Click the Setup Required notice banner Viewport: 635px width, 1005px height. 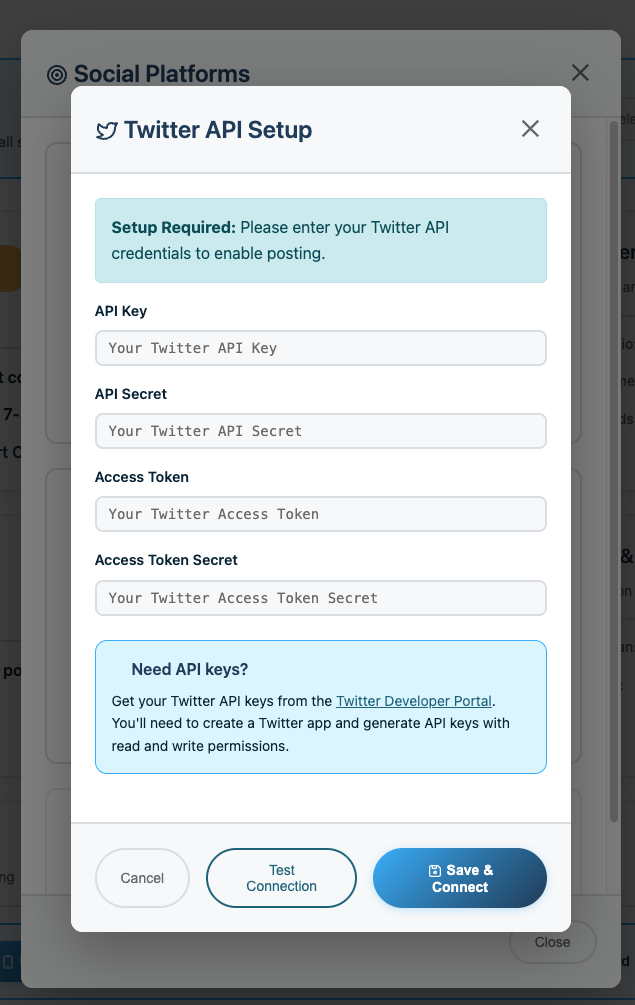320,240
